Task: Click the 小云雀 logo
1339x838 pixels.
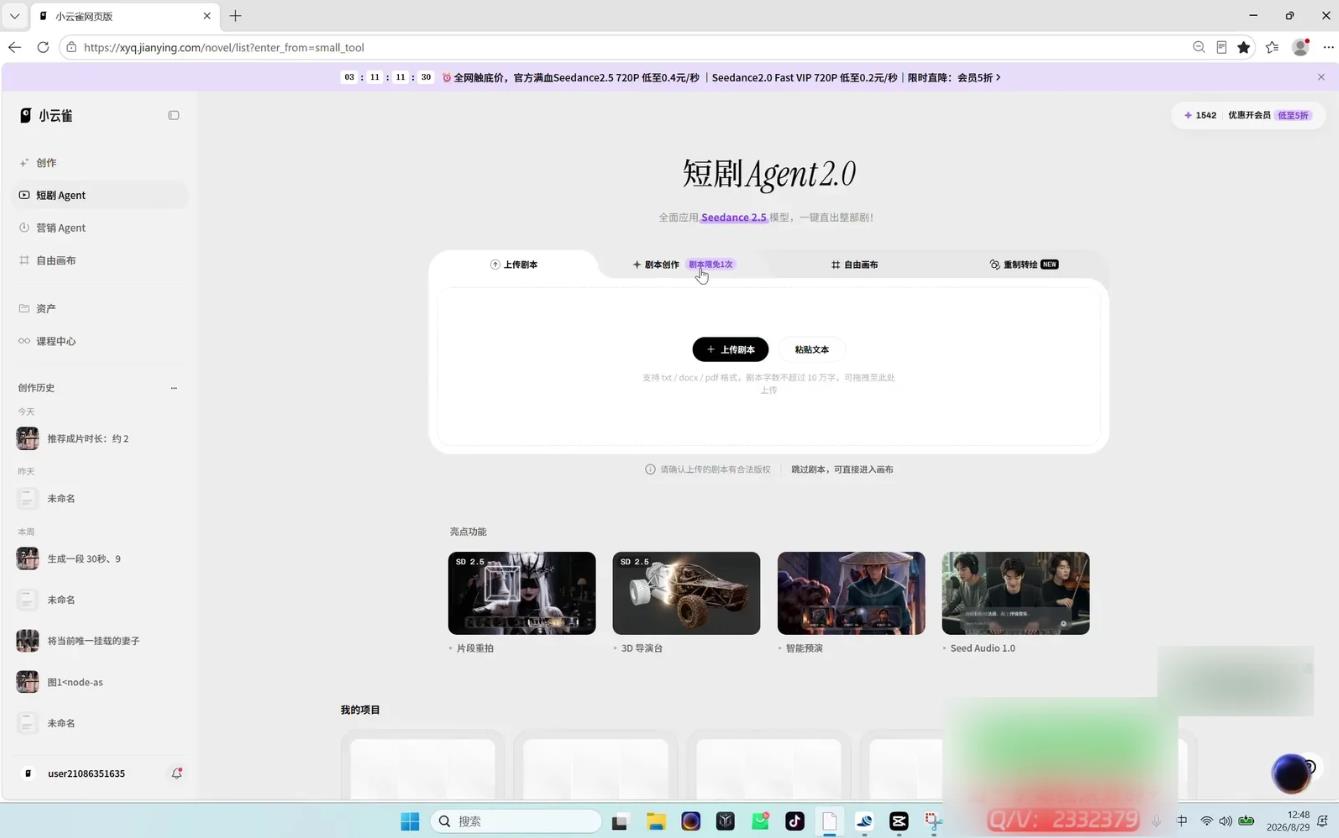Action: click(46, 116)
